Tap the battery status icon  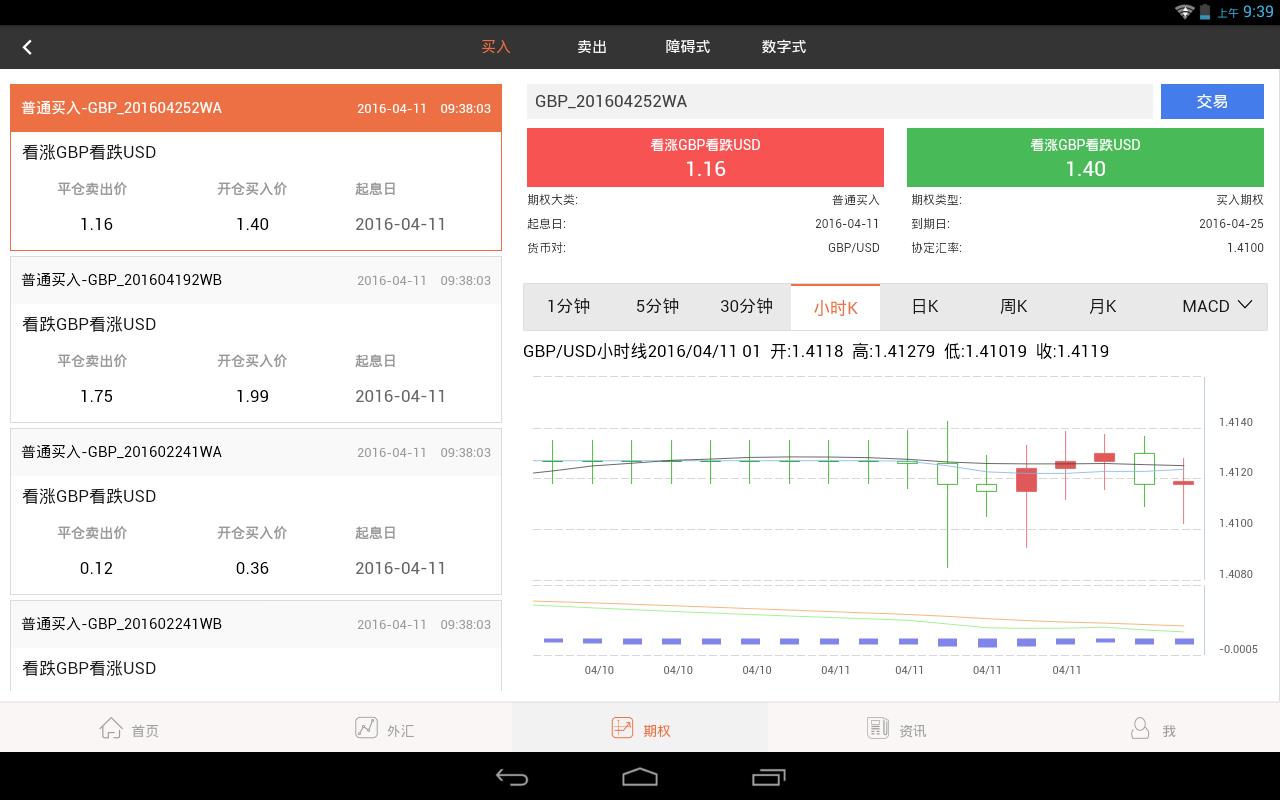[1205, 12]
